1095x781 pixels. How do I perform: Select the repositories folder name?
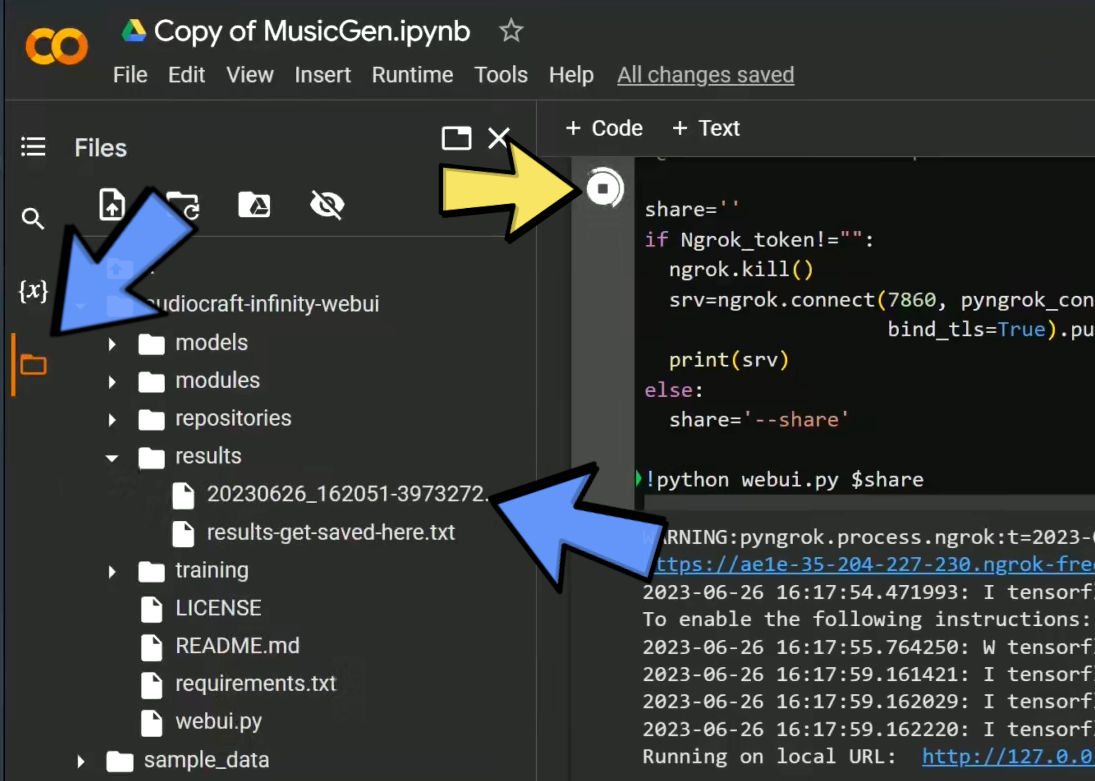[x=233, y=418]
